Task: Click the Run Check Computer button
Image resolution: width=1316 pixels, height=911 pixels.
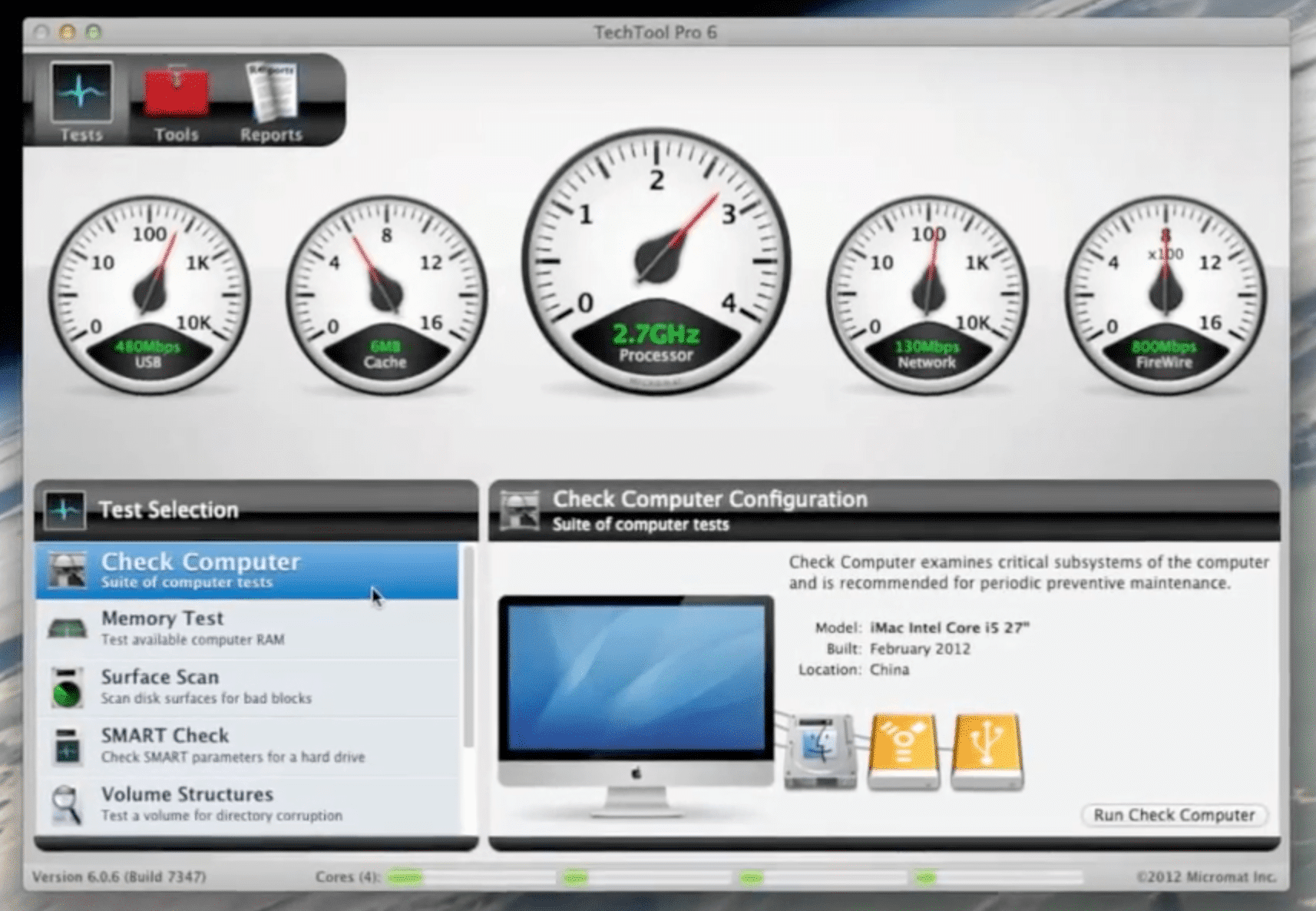Action: click(1175, 815)
